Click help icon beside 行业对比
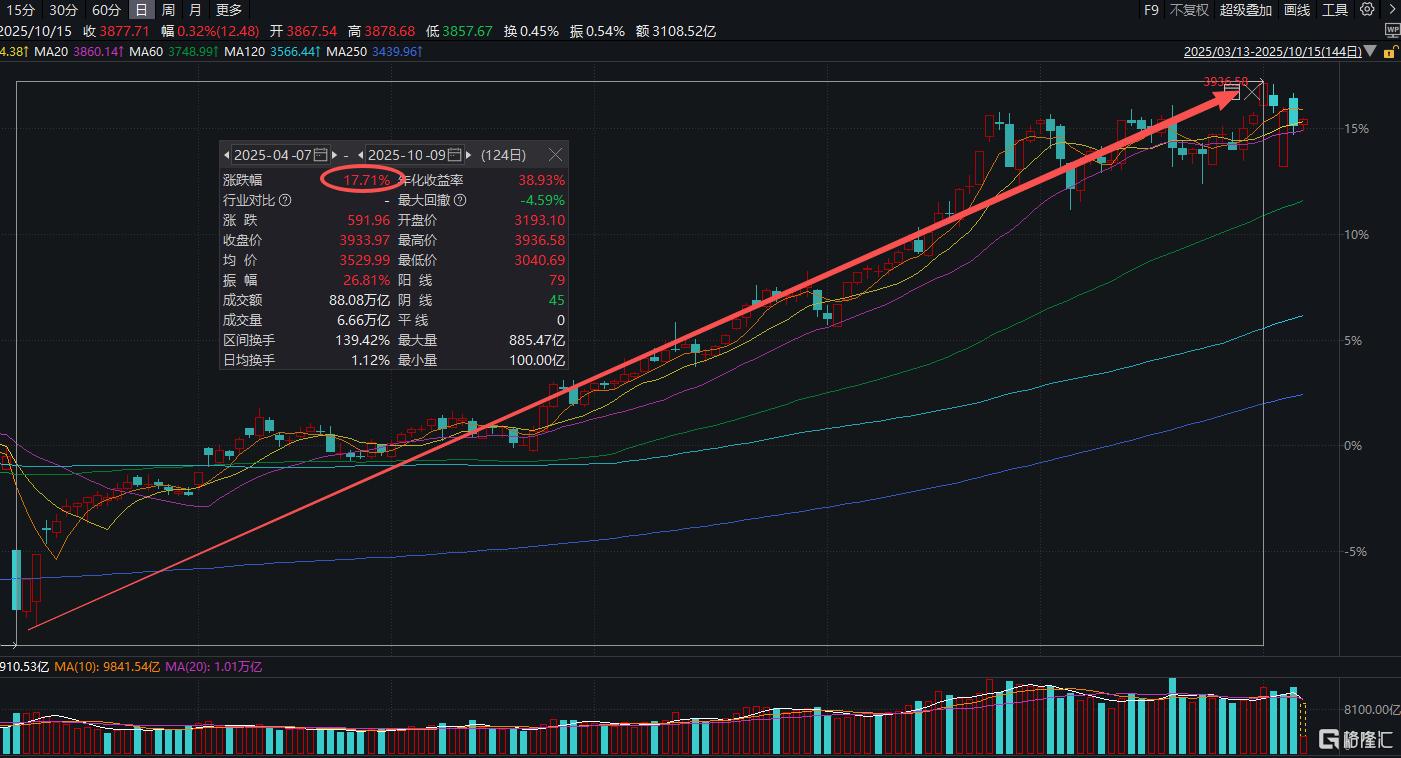 (x=285, y=200)
